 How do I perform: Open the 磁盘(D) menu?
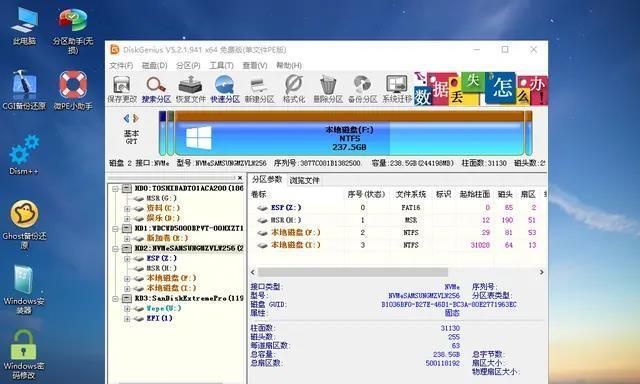pyautogui.click(x=154, y=65)
